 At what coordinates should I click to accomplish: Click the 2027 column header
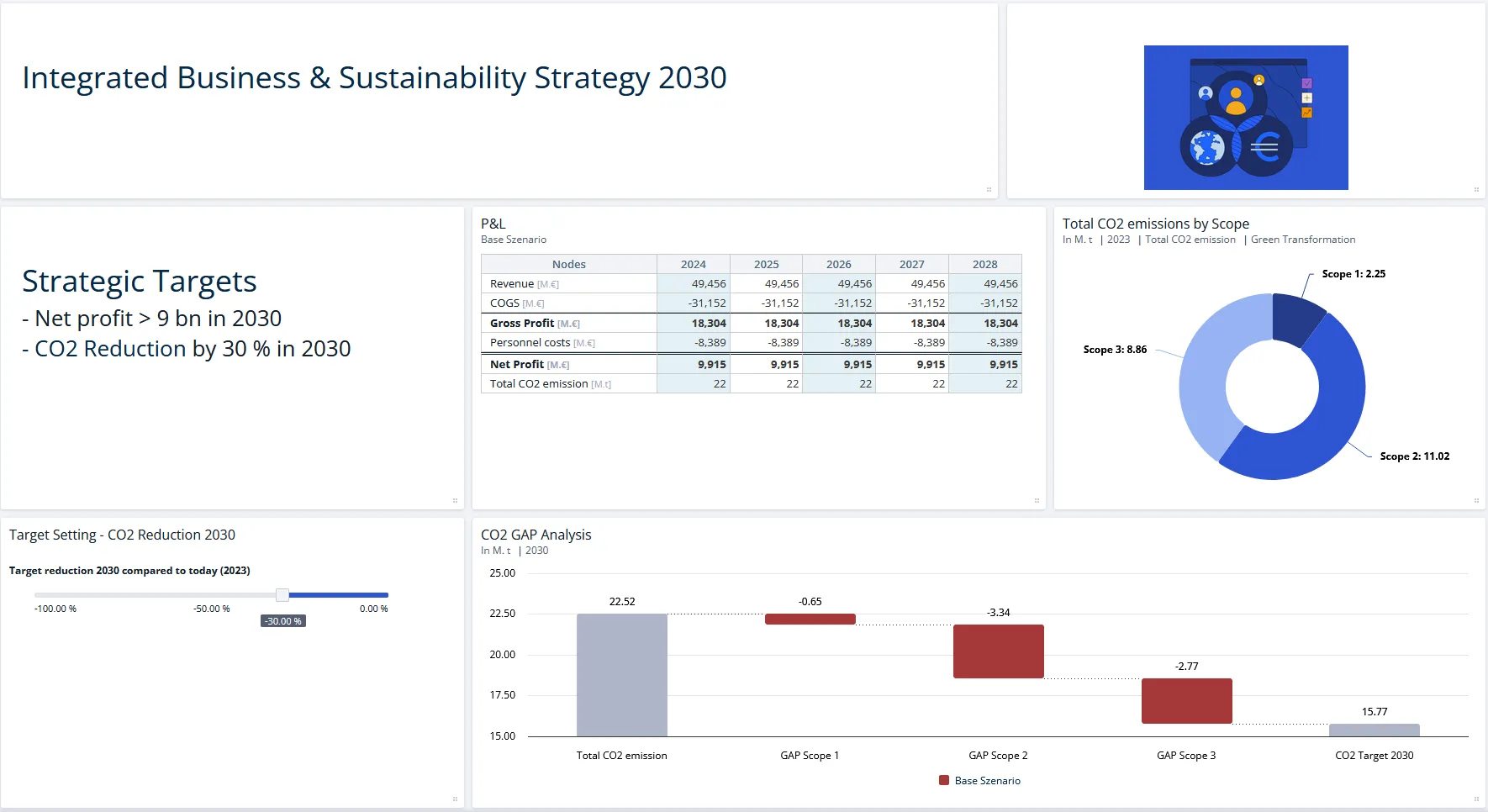tap(912, 264)
